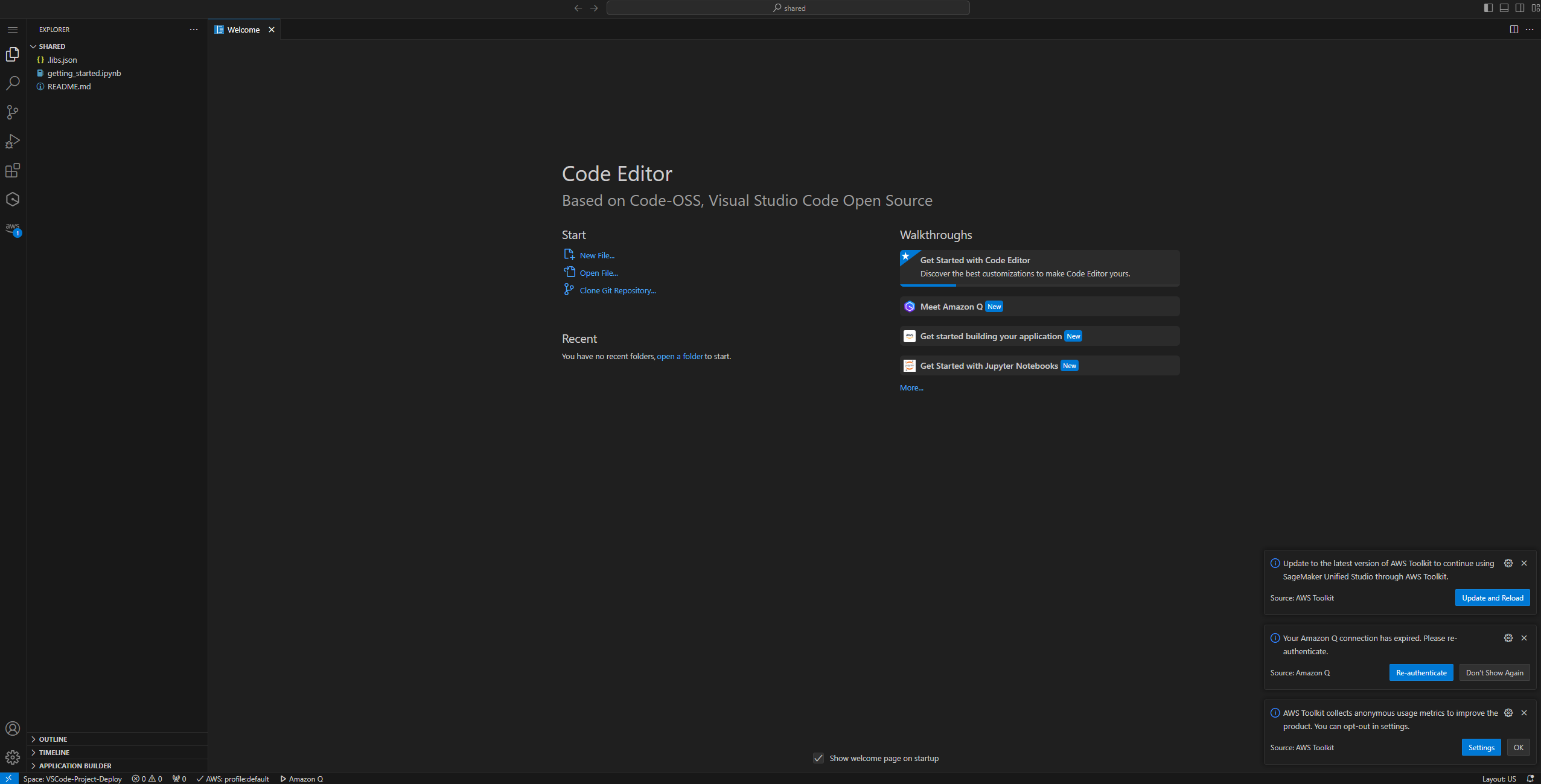
Task: Toggle Show welcome page on startup checkbox
Action: pos(818,758)
